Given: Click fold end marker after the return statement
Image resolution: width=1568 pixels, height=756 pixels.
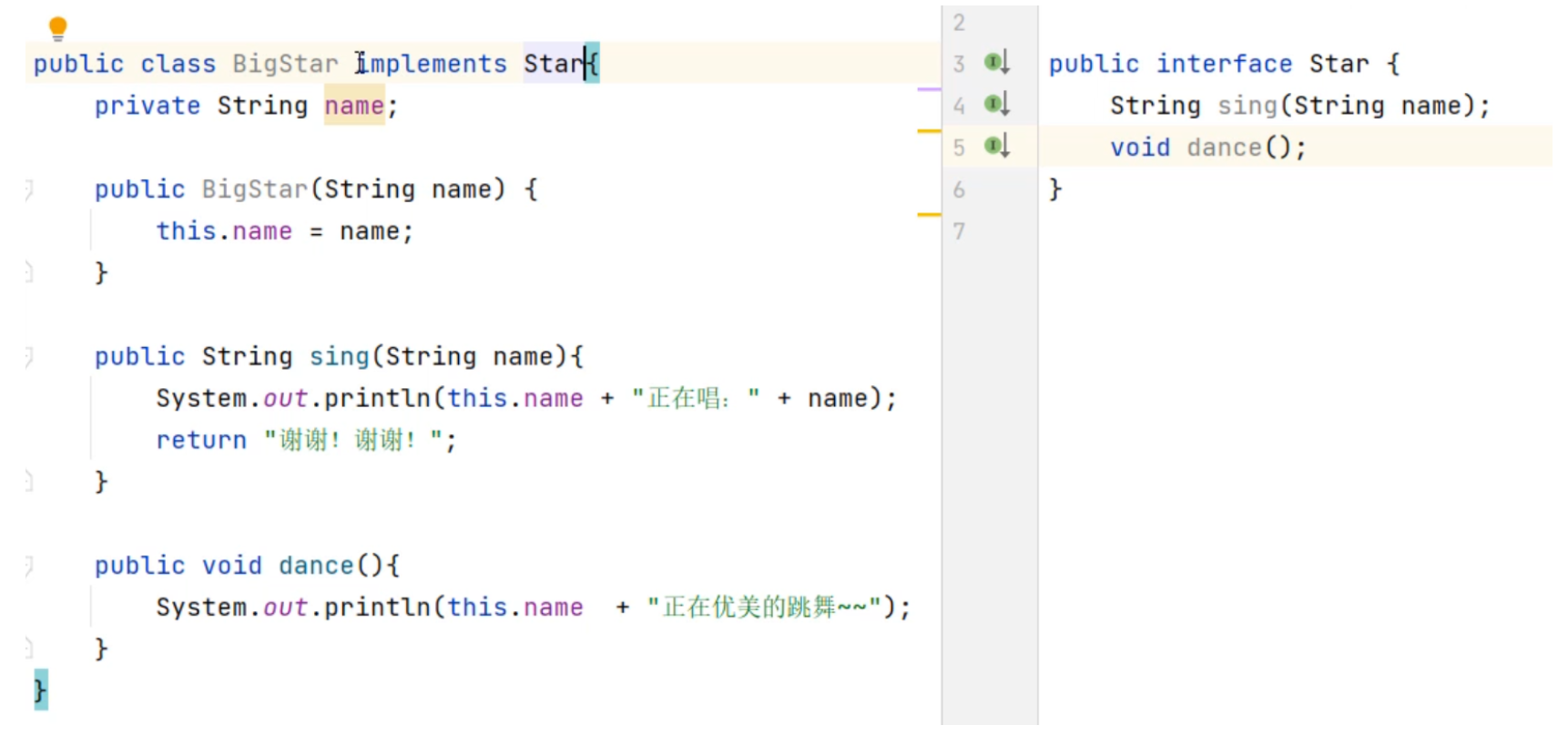Looking at the screenshot, I should pos(29,481).
